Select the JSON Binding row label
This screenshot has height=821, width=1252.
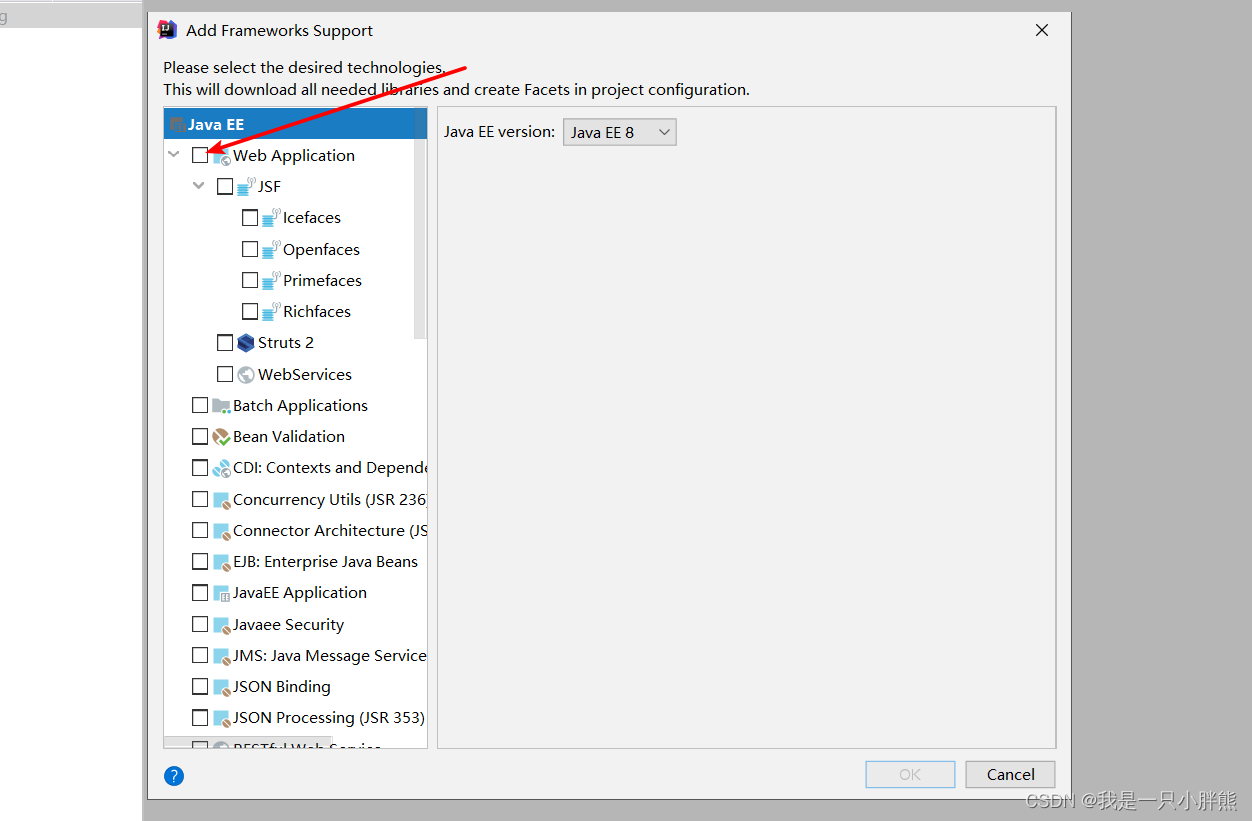point(282,686)
